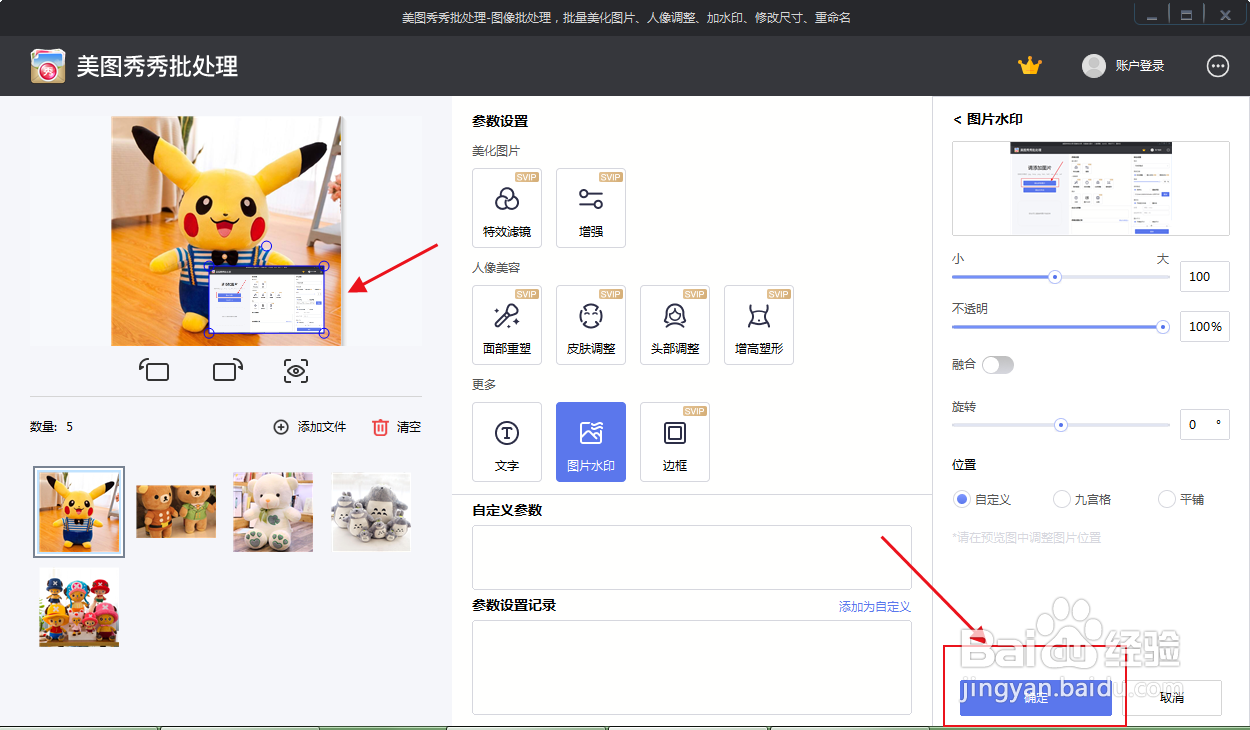The image size is (1250, 730).
Task: Click the 美图秀秀 app logo
Action: (48, 66)
